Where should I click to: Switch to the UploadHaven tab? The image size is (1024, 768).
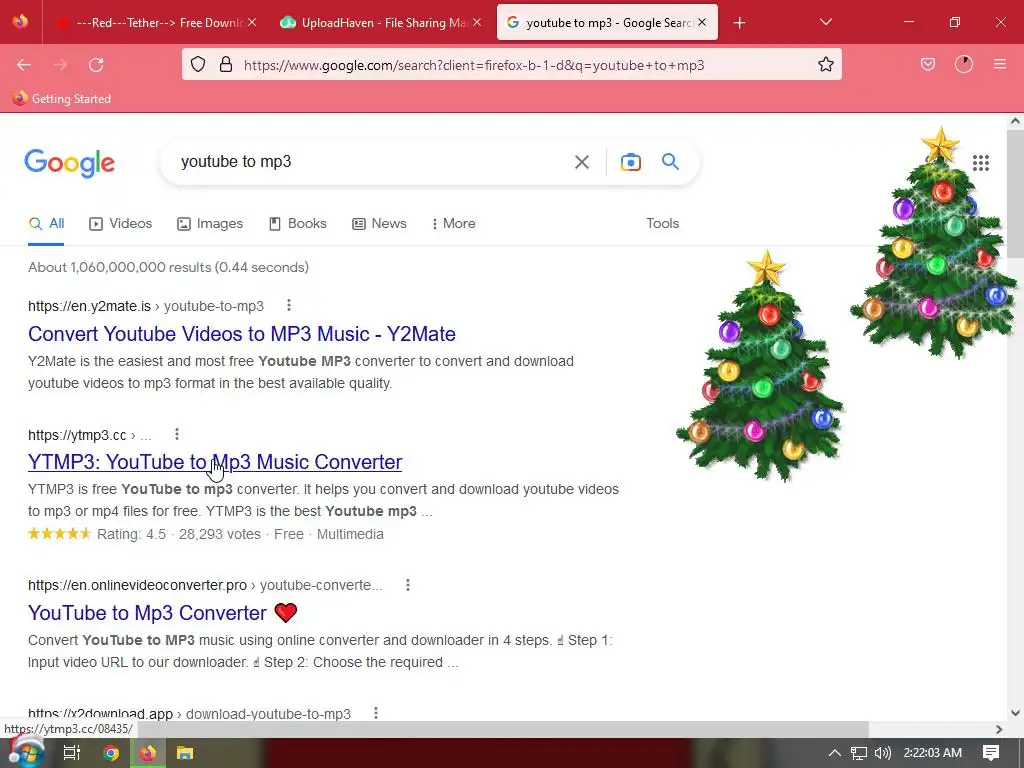click(x=381, y=22)
